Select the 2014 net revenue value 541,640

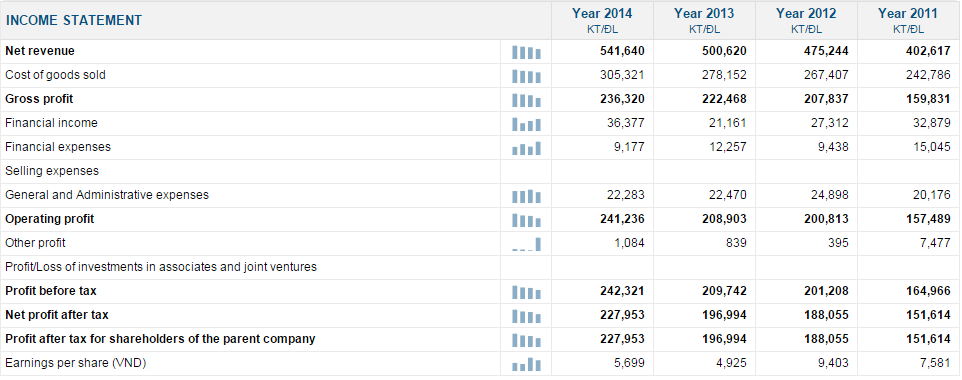coord(622,51)
